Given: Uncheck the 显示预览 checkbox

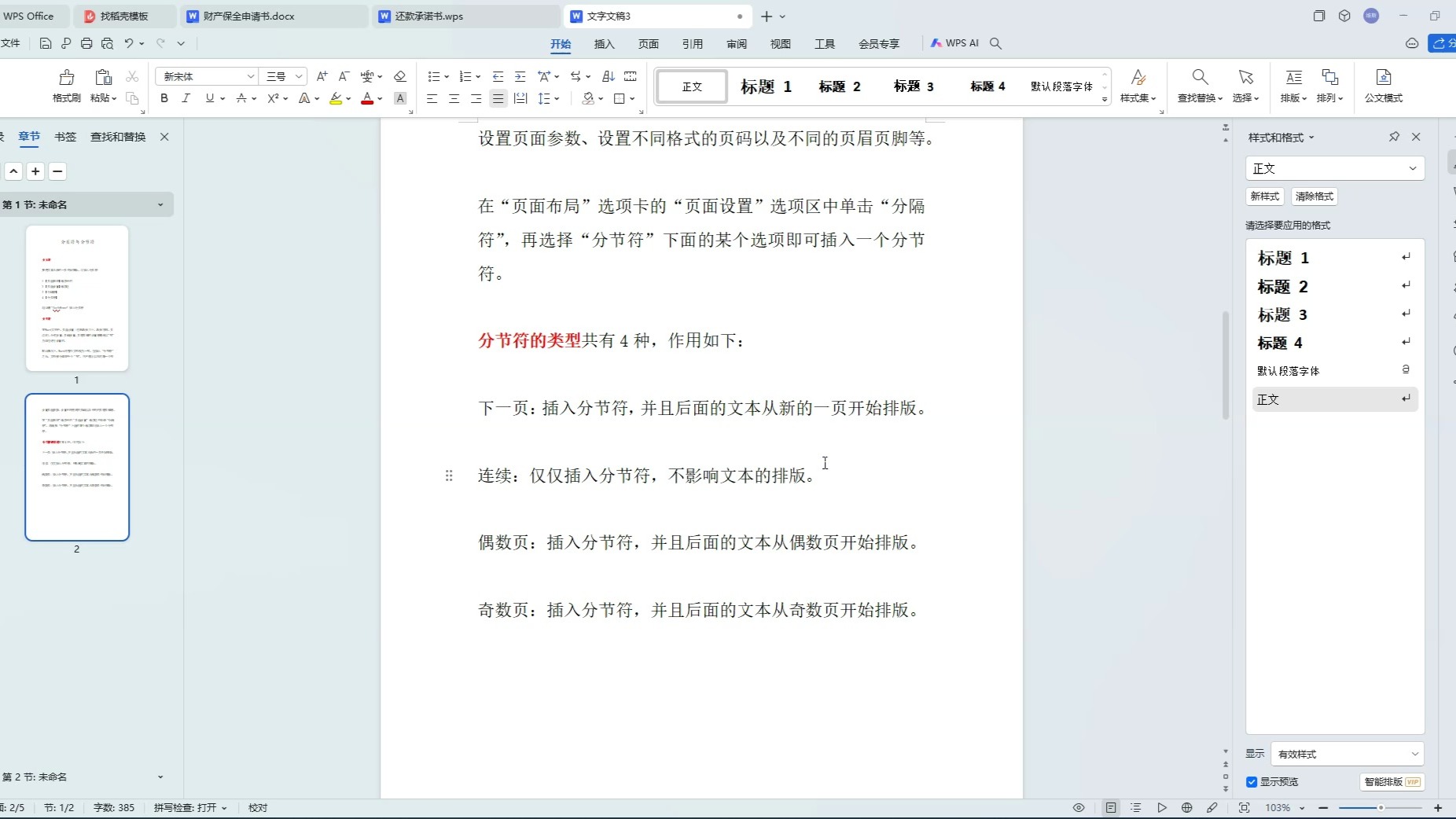Looking at the screenshot, I should pos(1252,781).
